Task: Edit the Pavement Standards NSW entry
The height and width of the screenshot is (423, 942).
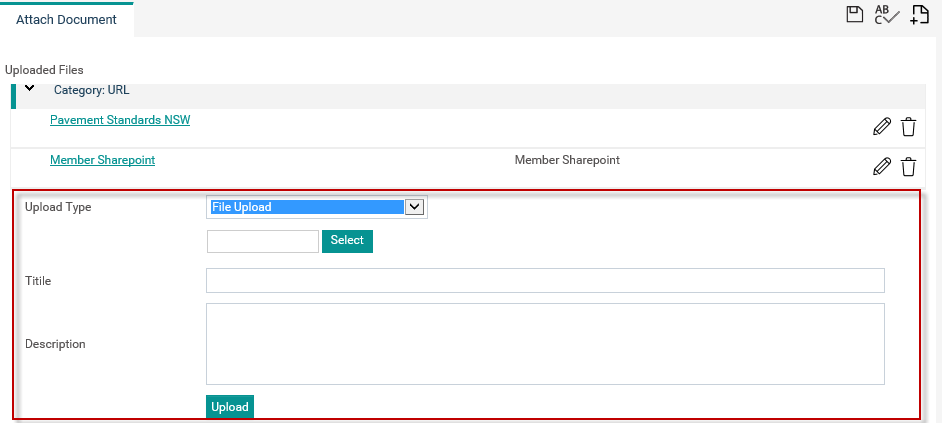Action: pos(881,127)
